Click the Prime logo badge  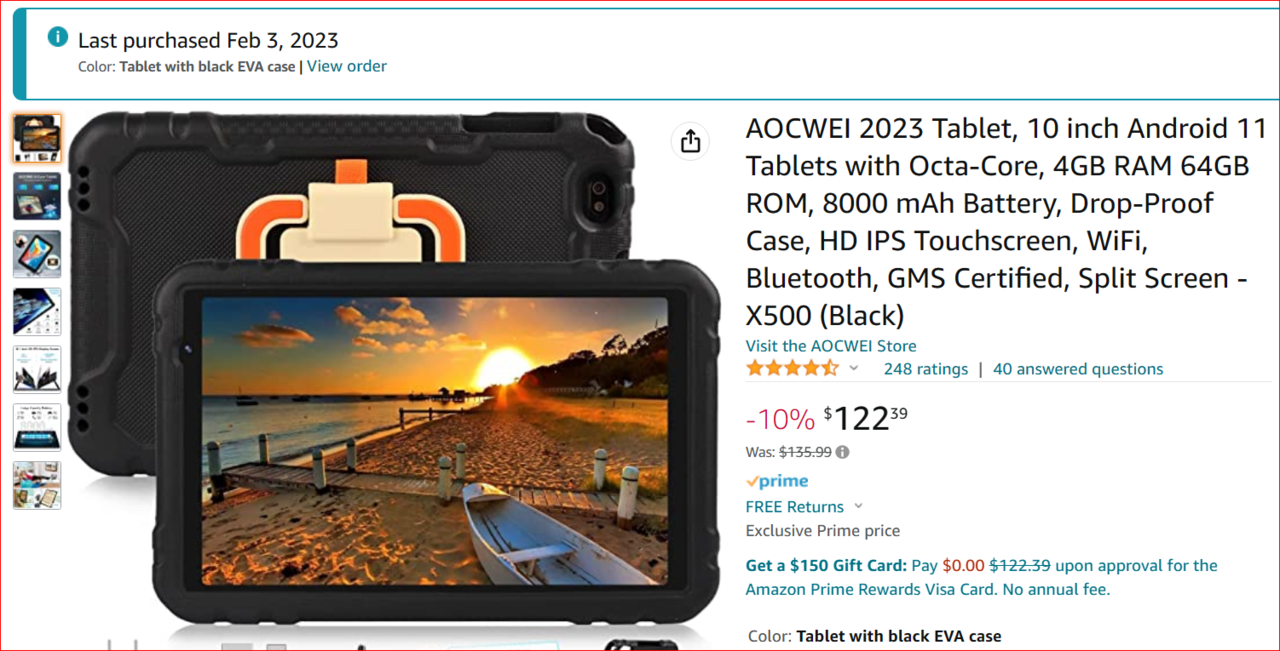point(777,481)
